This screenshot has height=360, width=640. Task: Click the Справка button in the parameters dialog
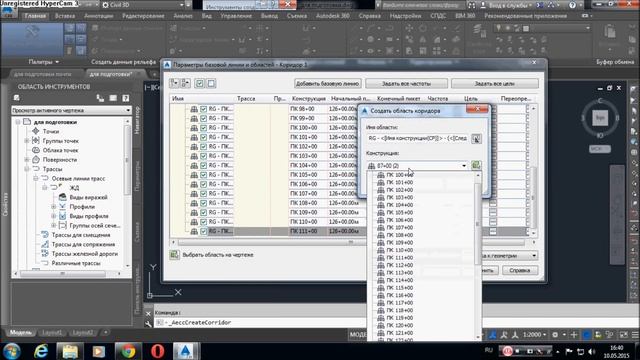[x=520, y=270]
